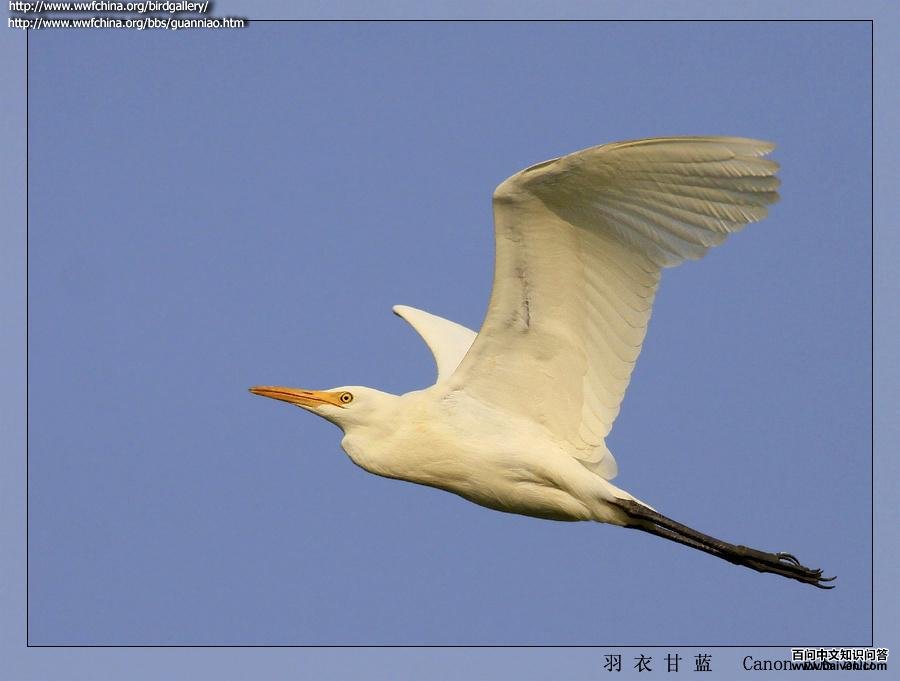The width and height of the screenshot is (900, 681).
Task: Open the wwfchina.org birdgallery URL
Action: 108,7
